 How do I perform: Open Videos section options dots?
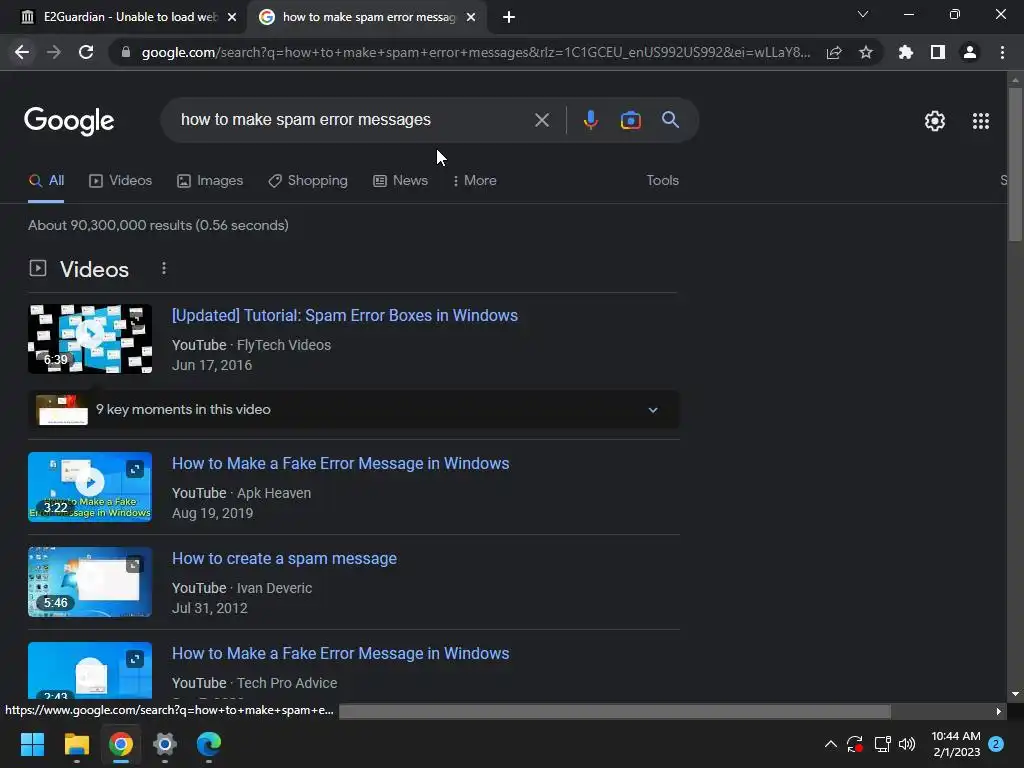(164, 268)
